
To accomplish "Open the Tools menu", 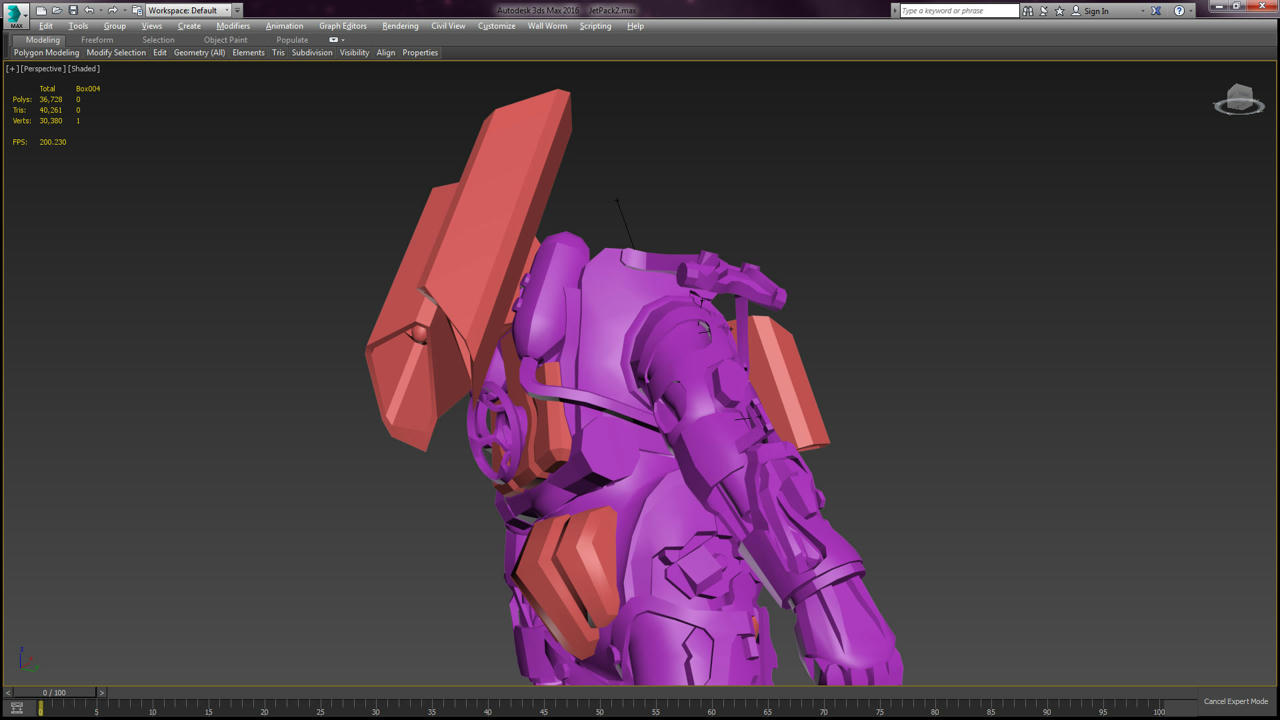I will point(78,26).
